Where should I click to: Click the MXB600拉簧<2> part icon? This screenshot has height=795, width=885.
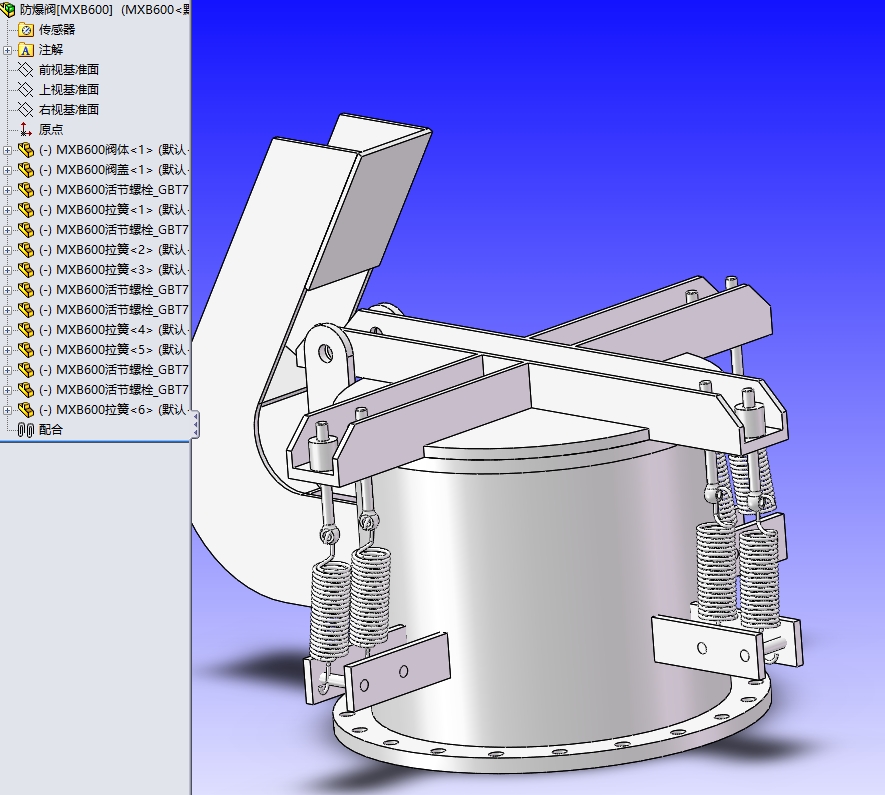pyautogui.click(x=25, y=250)
